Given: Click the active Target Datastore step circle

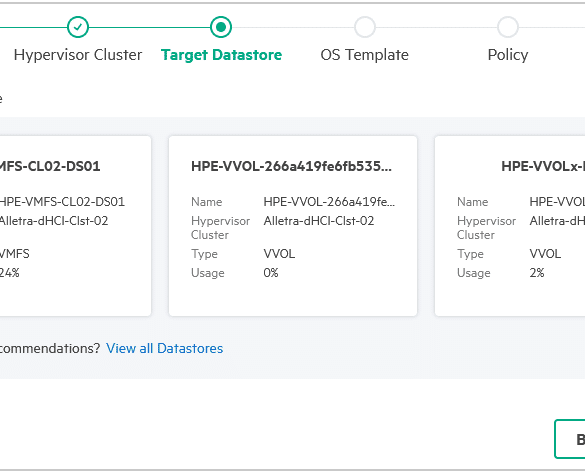Looking at the screenshot, I should (221, 27).
